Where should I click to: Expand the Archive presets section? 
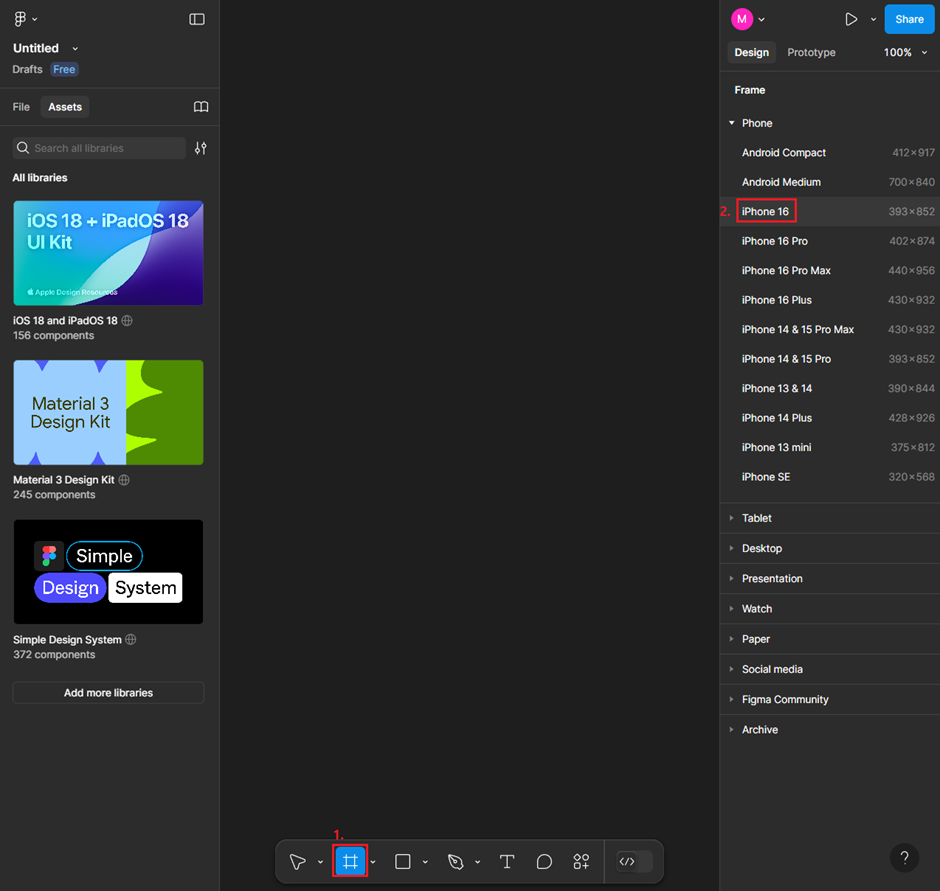click(x=731, y=730)
